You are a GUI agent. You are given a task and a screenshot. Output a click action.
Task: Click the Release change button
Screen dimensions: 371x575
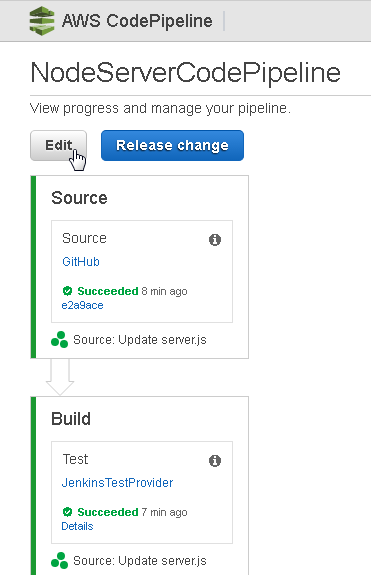(172, 146)
